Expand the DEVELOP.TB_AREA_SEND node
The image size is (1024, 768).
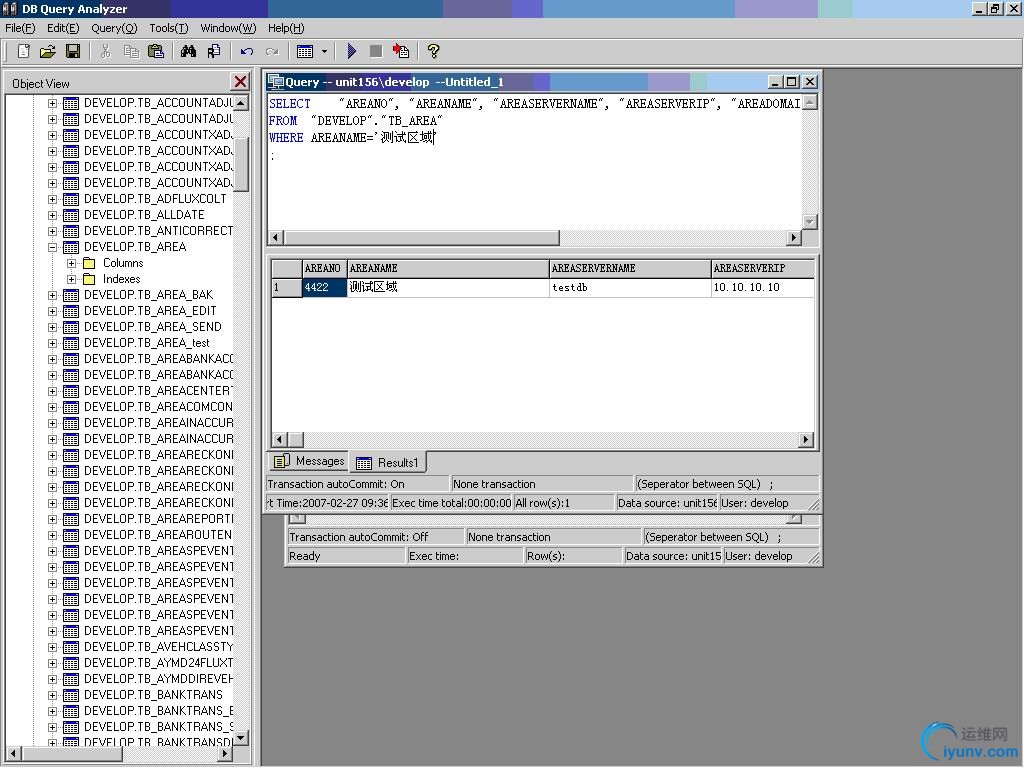coord(52,327)
